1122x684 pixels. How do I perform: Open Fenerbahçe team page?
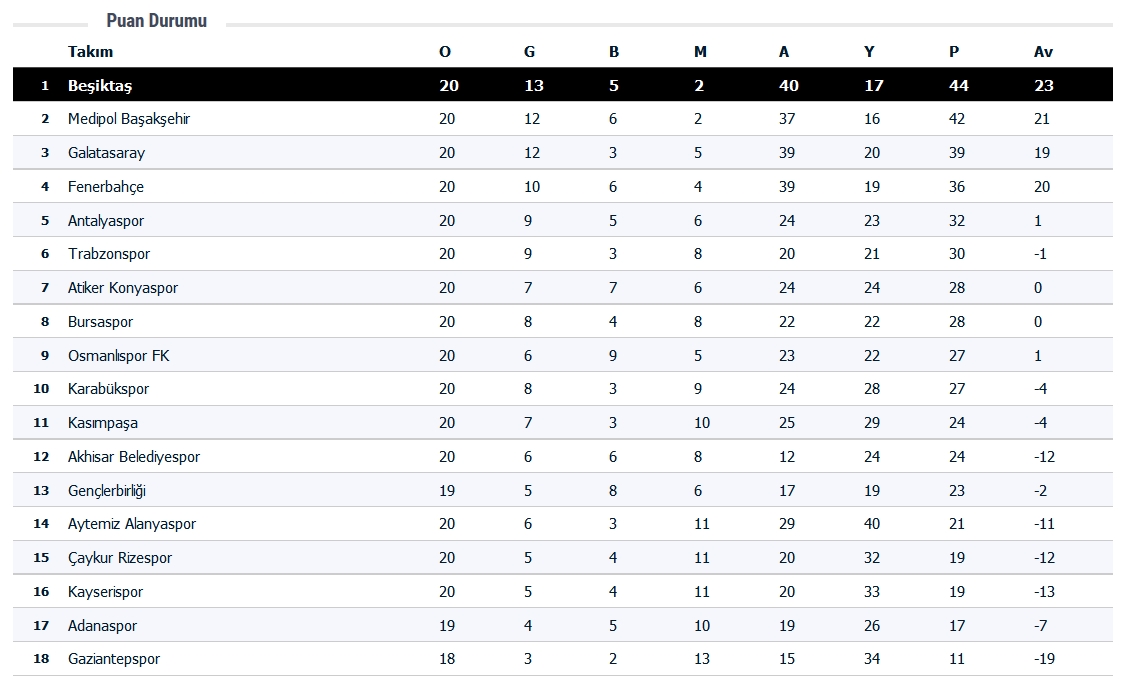(106, 187)
